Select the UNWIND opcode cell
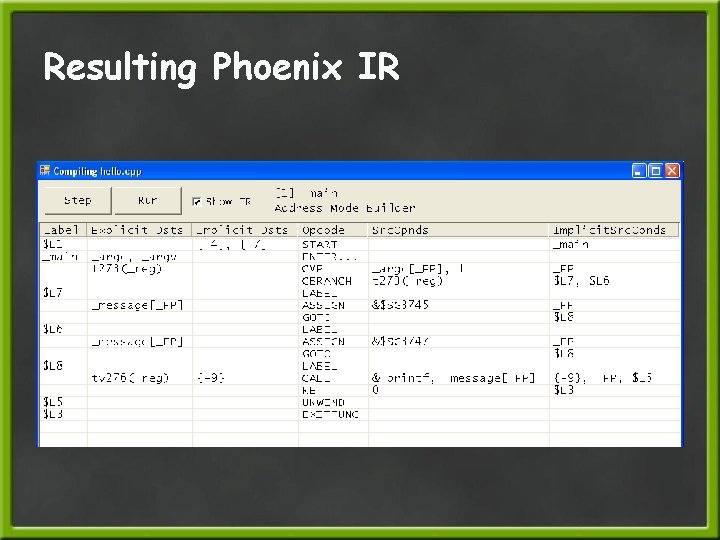Screen dimensions: 720x540 click(333, 402)
